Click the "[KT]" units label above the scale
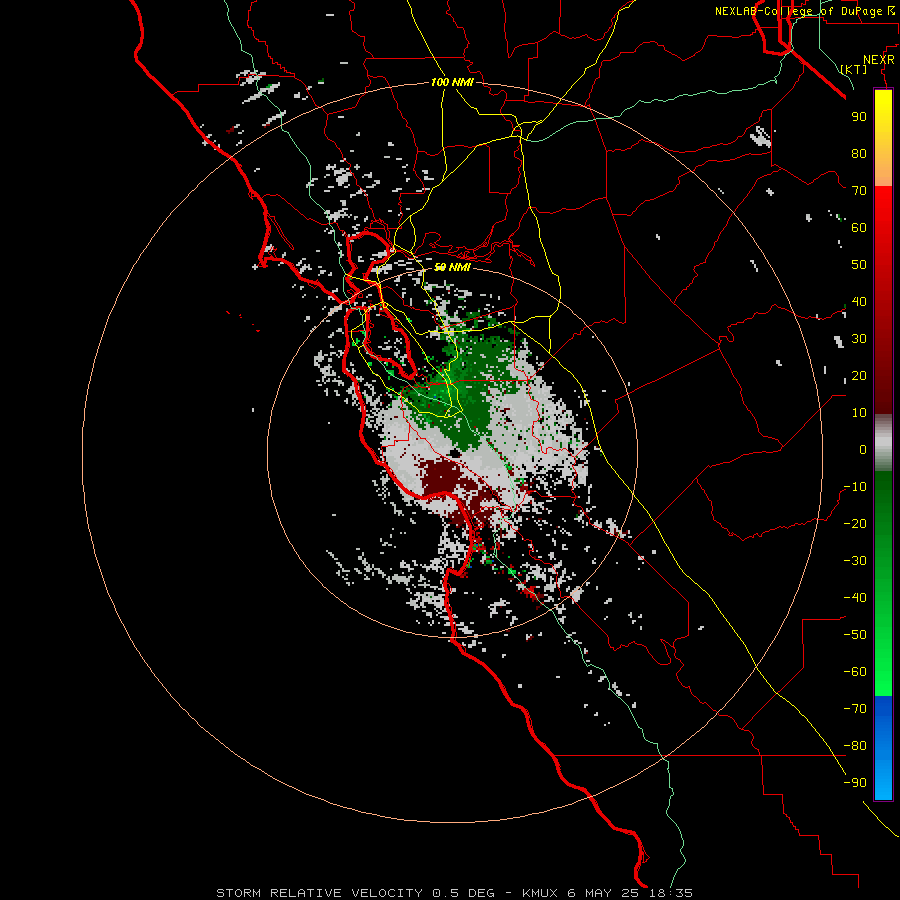This screenshot has width=900, height=900. point(854,69)
